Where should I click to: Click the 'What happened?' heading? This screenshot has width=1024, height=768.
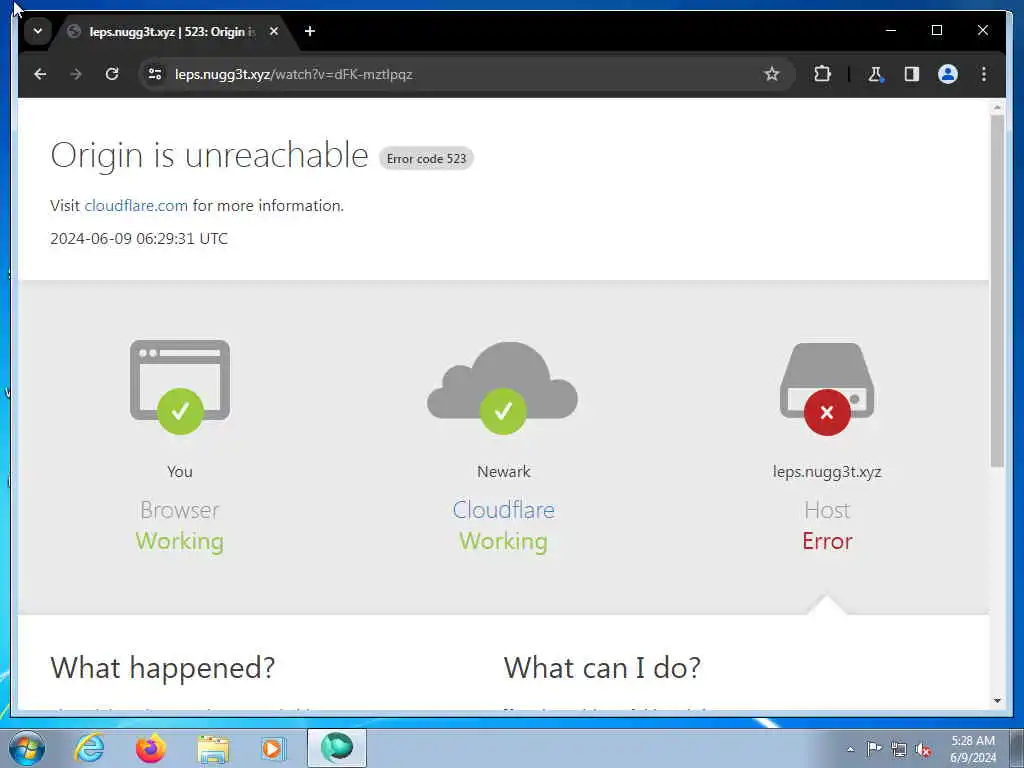coord(163,668)
